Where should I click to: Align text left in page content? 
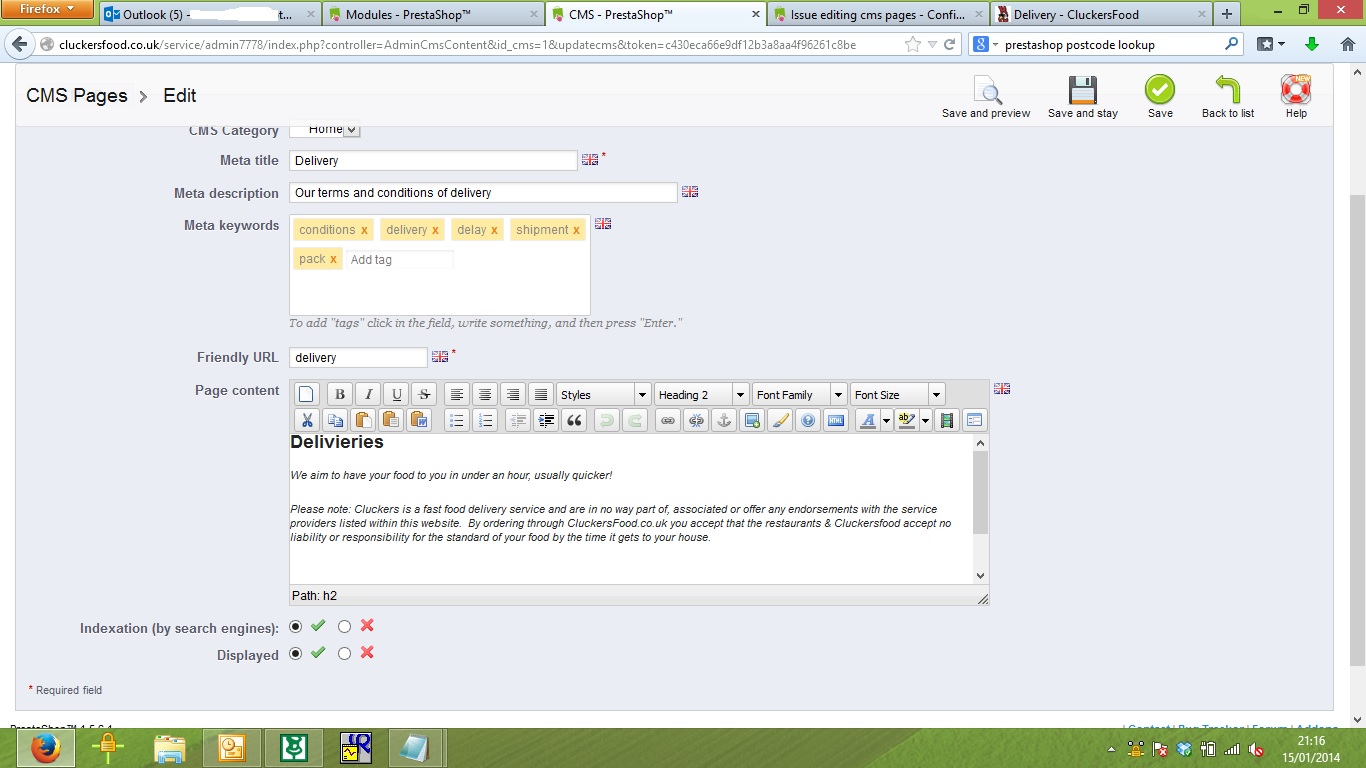click(456, 395)
